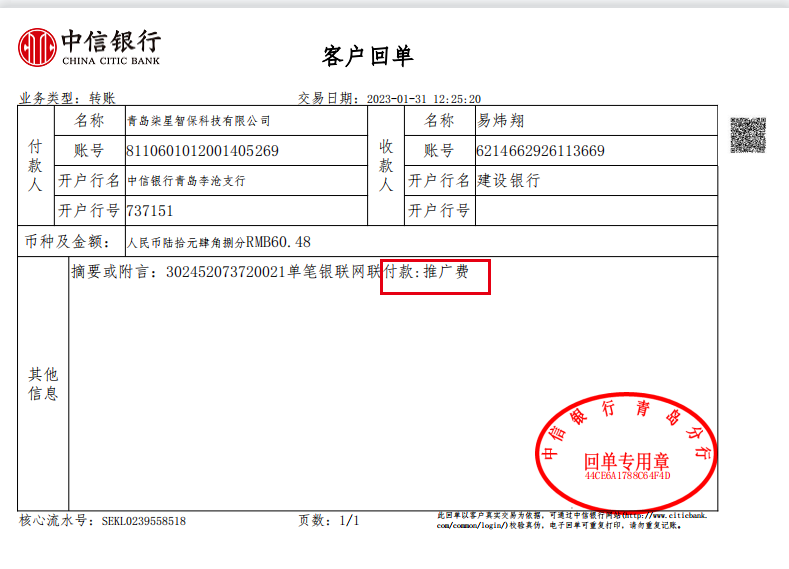Select transaction date 2023-01-31 12:25:20
Viewport: 789px width, 569px height.
tap(424, 99)
